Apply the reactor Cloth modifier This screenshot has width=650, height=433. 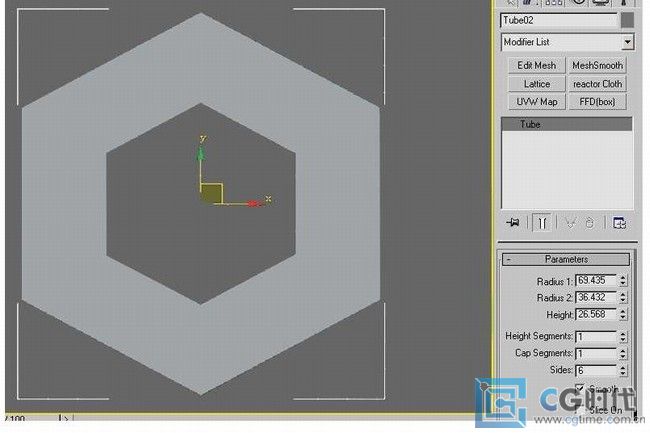click(597, 84)
